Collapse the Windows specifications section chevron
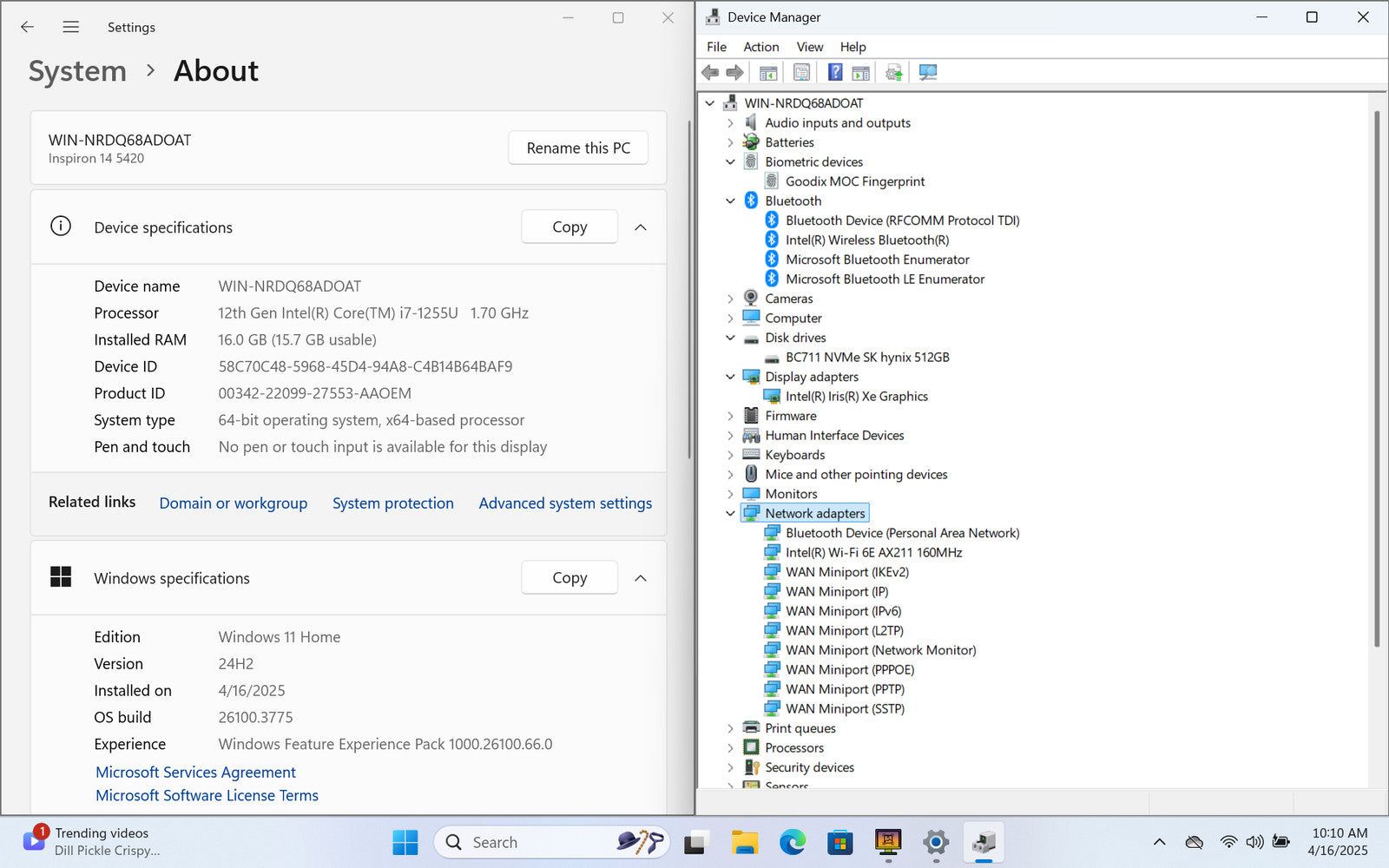This screenshot has height=868, width=1389. coord(641,578)
